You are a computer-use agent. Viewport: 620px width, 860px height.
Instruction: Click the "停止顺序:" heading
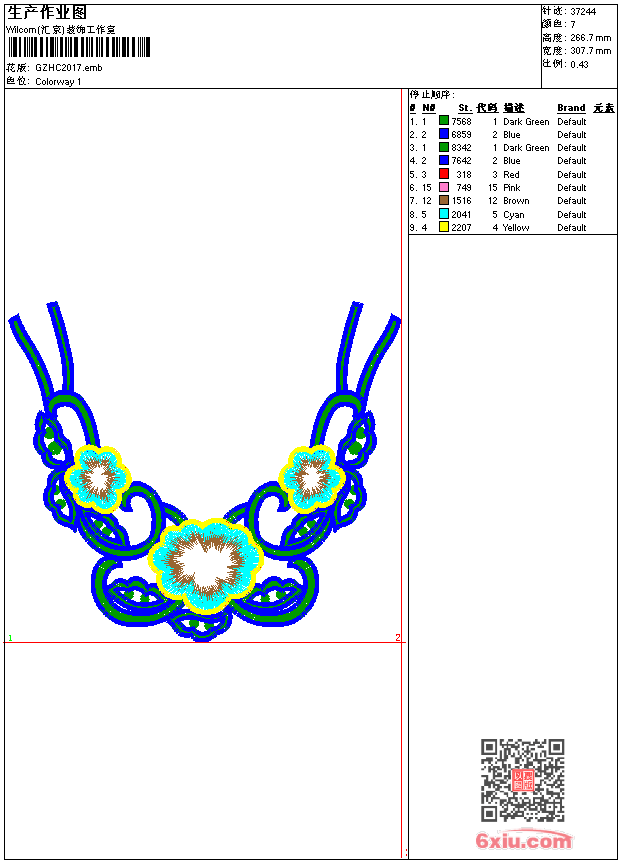pos(432,95)
